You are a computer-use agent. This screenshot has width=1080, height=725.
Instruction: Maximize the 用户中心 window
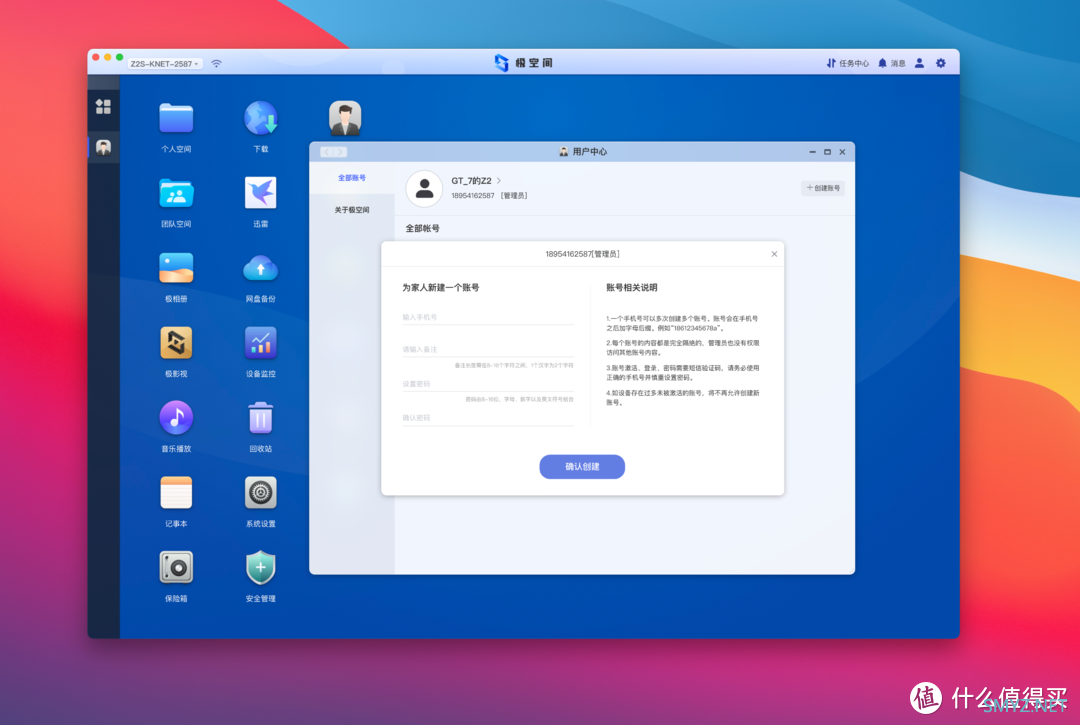[x=827, y=152]
